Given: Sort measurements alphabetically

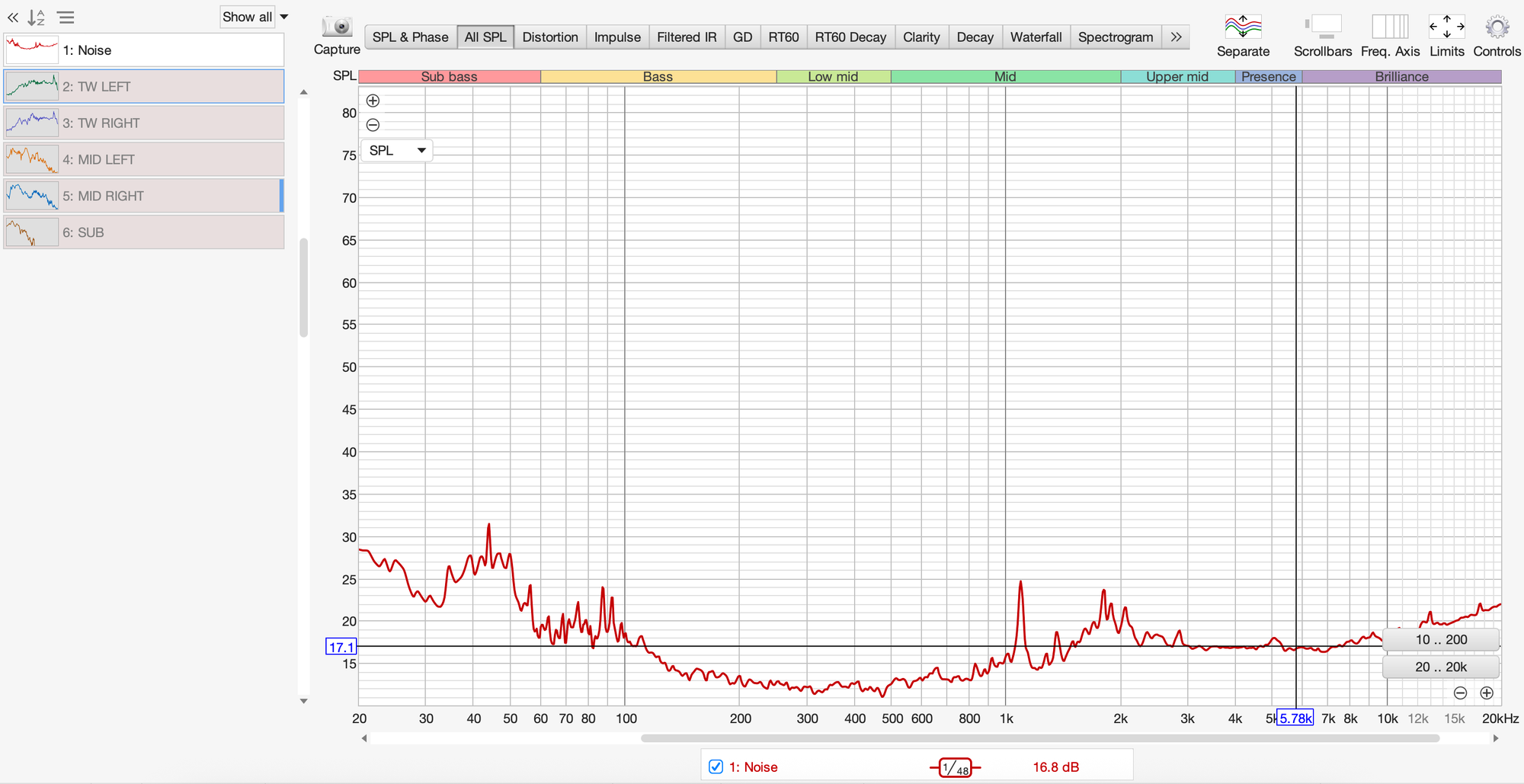Looking at the screenshot, I should tap(37, 18).
